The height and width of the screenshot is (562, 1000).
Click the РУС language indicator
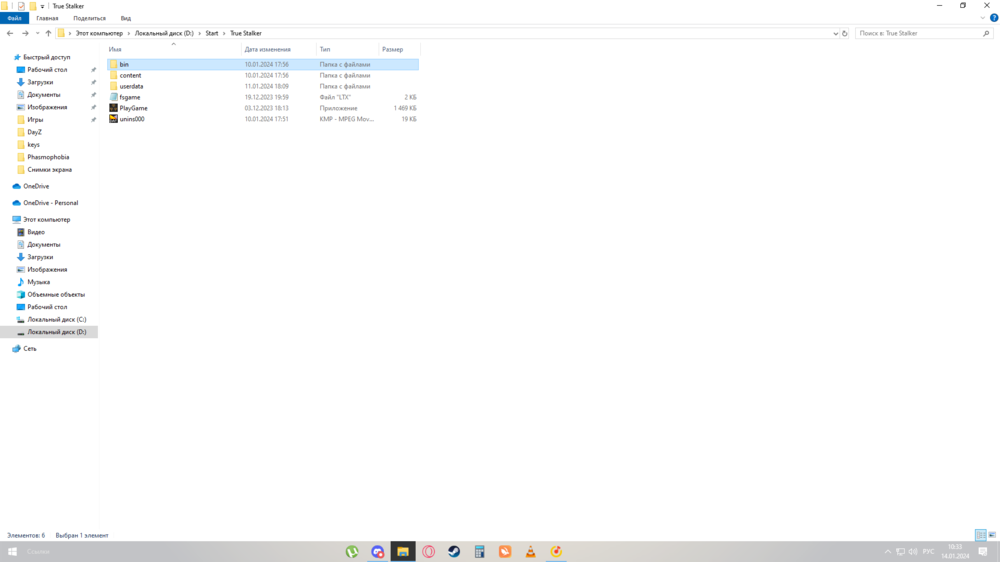[x=929, y=552]
